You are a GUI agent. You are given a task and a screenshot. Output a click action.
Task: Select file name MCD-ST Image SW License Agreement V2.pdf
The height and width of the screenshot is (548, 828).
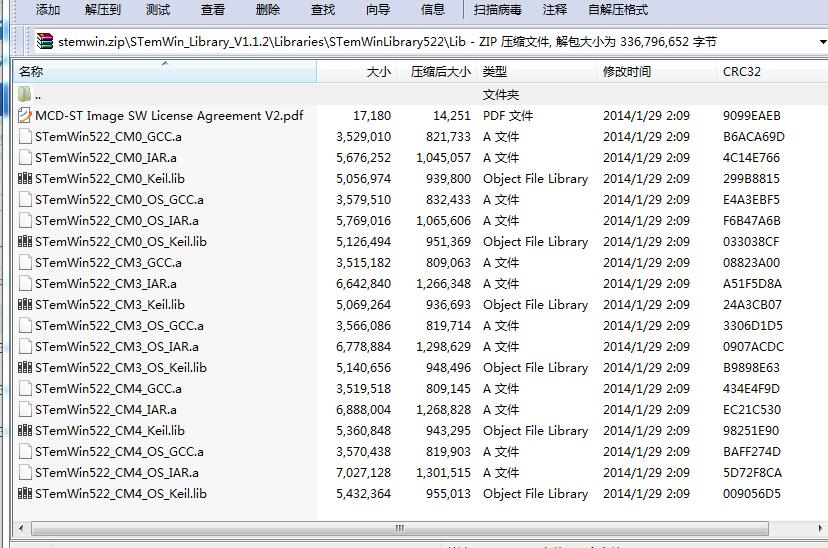pyautogui.click(x=169, y=115)
